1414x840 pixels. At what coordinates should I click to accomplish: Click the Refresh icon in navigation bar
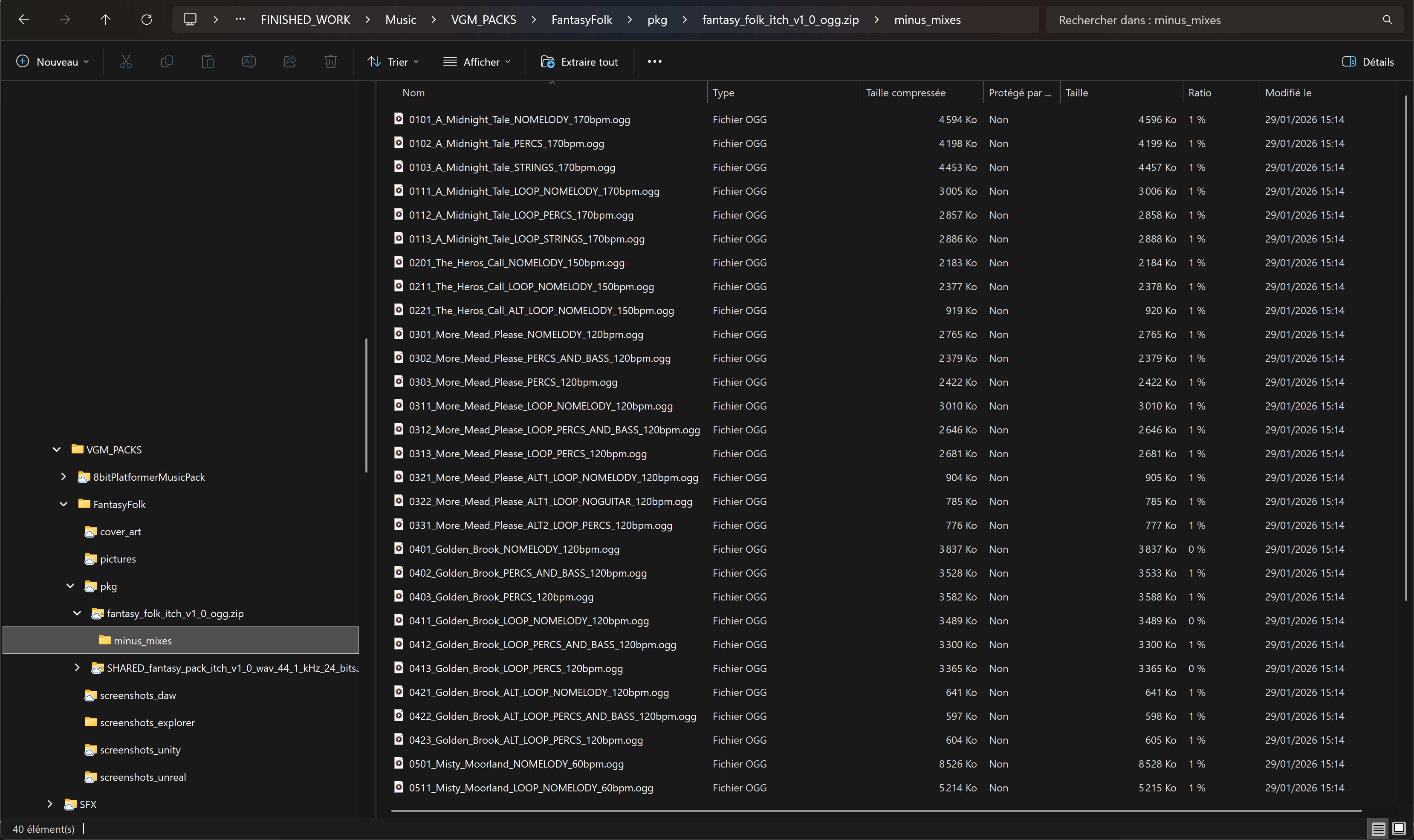tap(147, 20)
